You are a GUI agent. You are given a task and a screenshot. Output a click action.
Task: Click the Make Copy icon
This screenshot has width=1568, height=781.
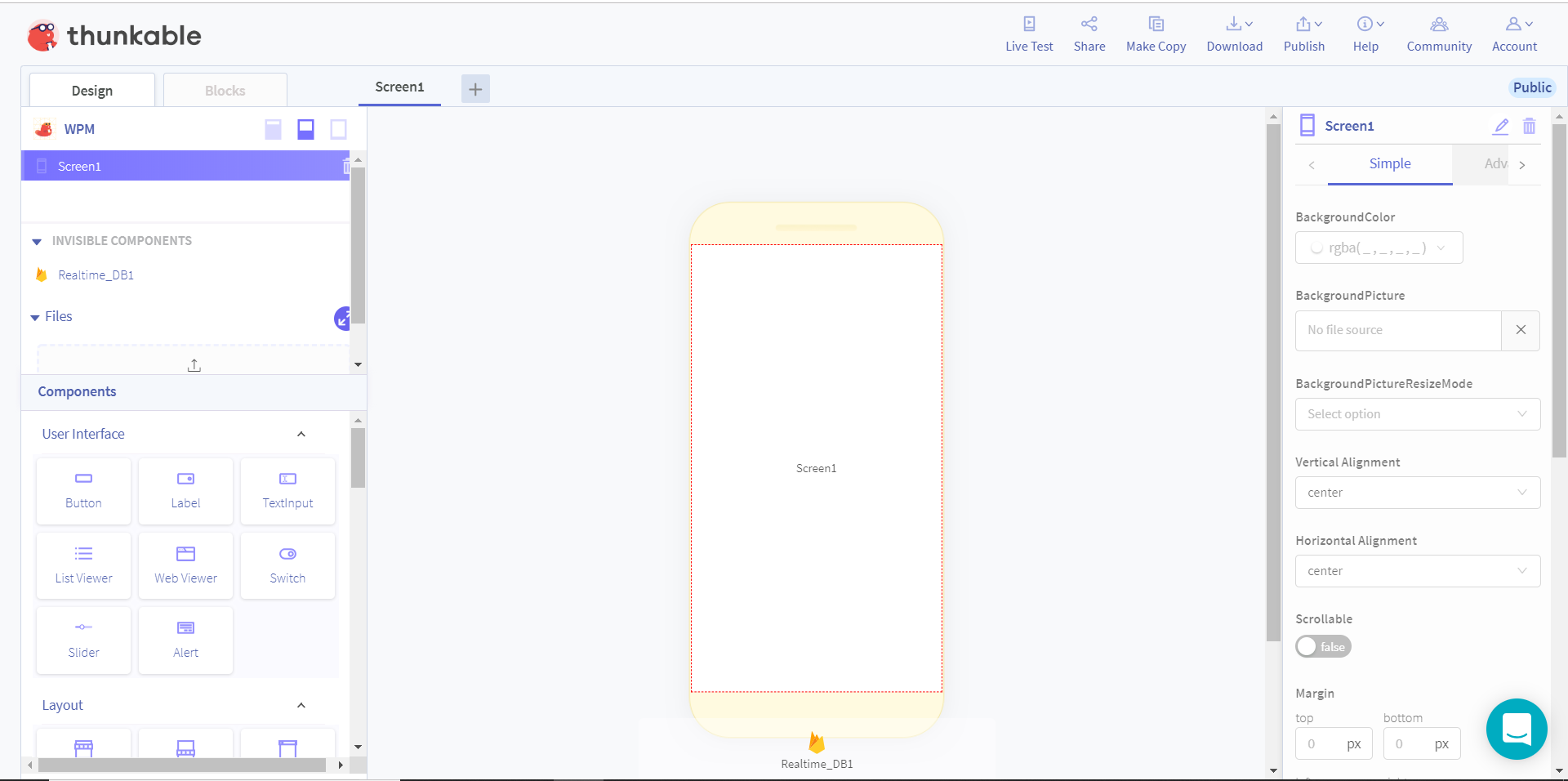(x=1156, y=25)
